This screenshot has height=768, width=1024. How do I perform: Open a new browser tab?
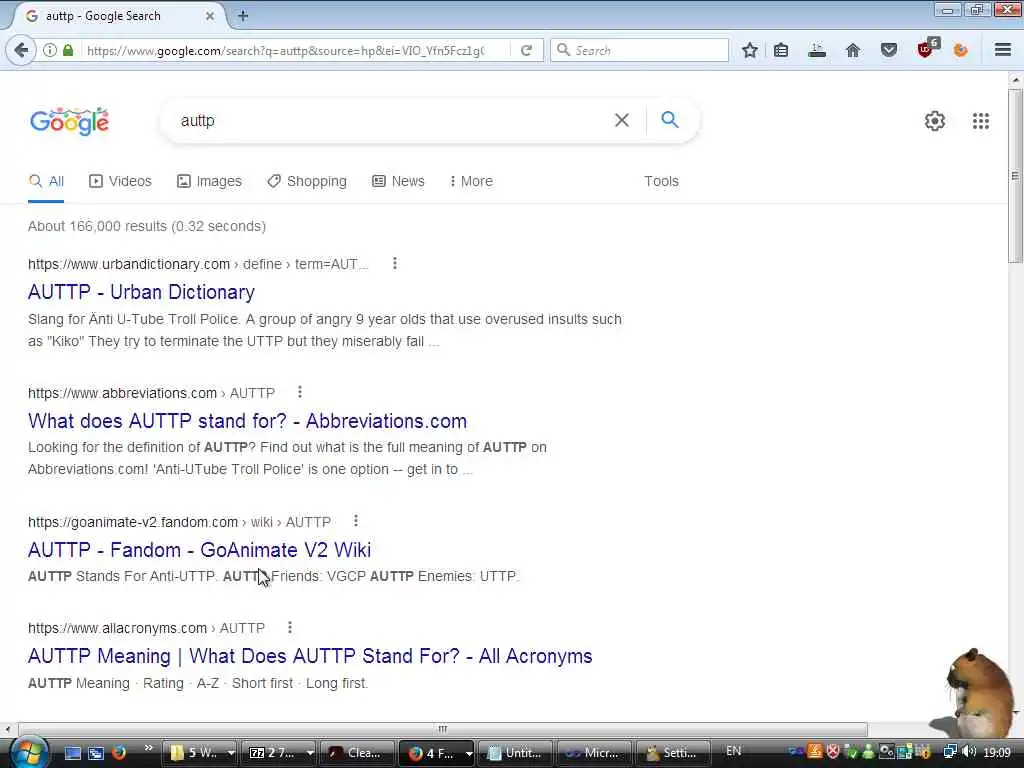[x=243, y=16]
